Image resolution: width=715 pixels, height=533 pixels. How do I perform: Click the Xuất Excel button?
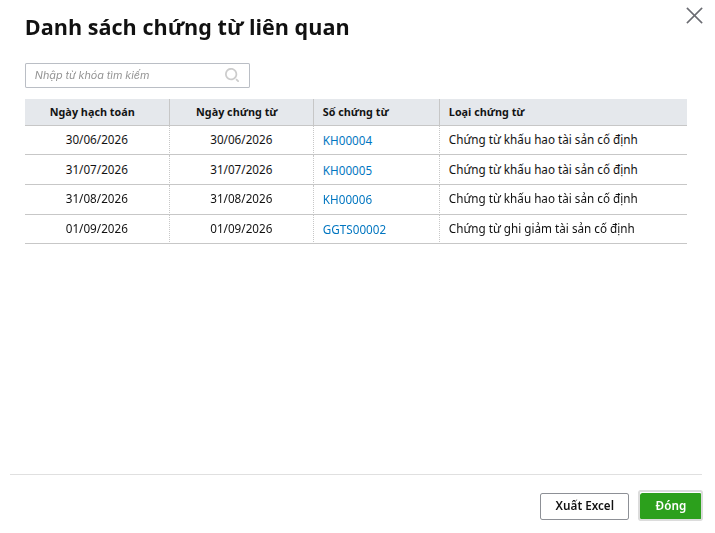pyautogui.click(x=584, y=506)
